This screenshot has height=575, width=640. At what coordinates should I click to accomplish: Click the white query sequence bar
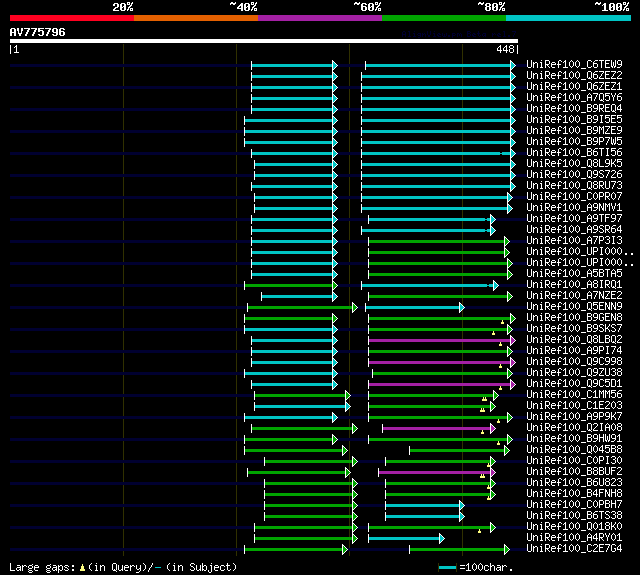pyautogui.click(x=264, y=41)
